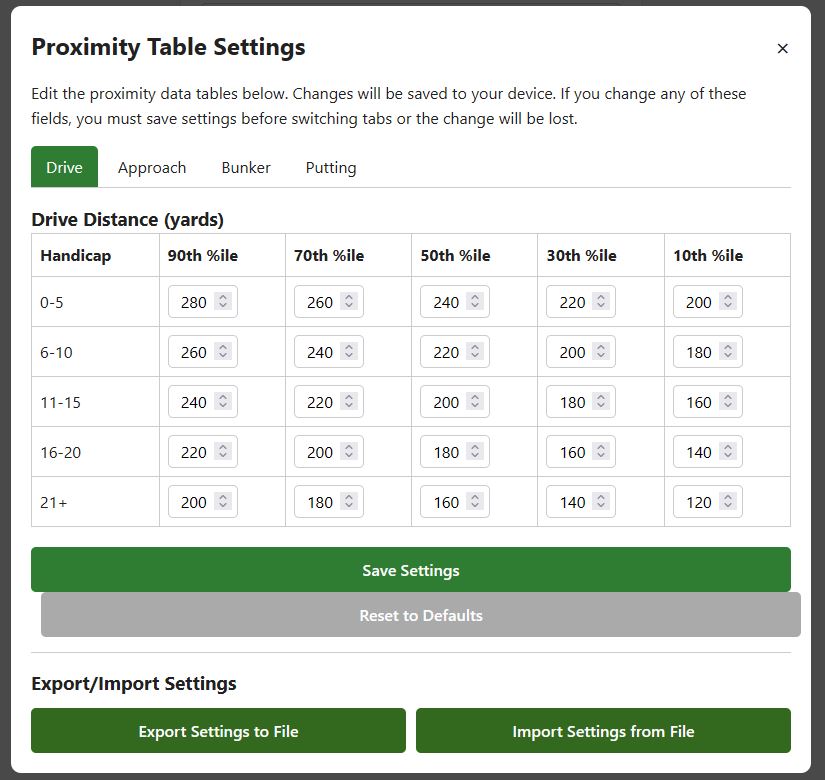Viewport: 825px width, 780px height.
Task: Click spinner arrows on 21+ 70th %ile
Action: (348, 501)
